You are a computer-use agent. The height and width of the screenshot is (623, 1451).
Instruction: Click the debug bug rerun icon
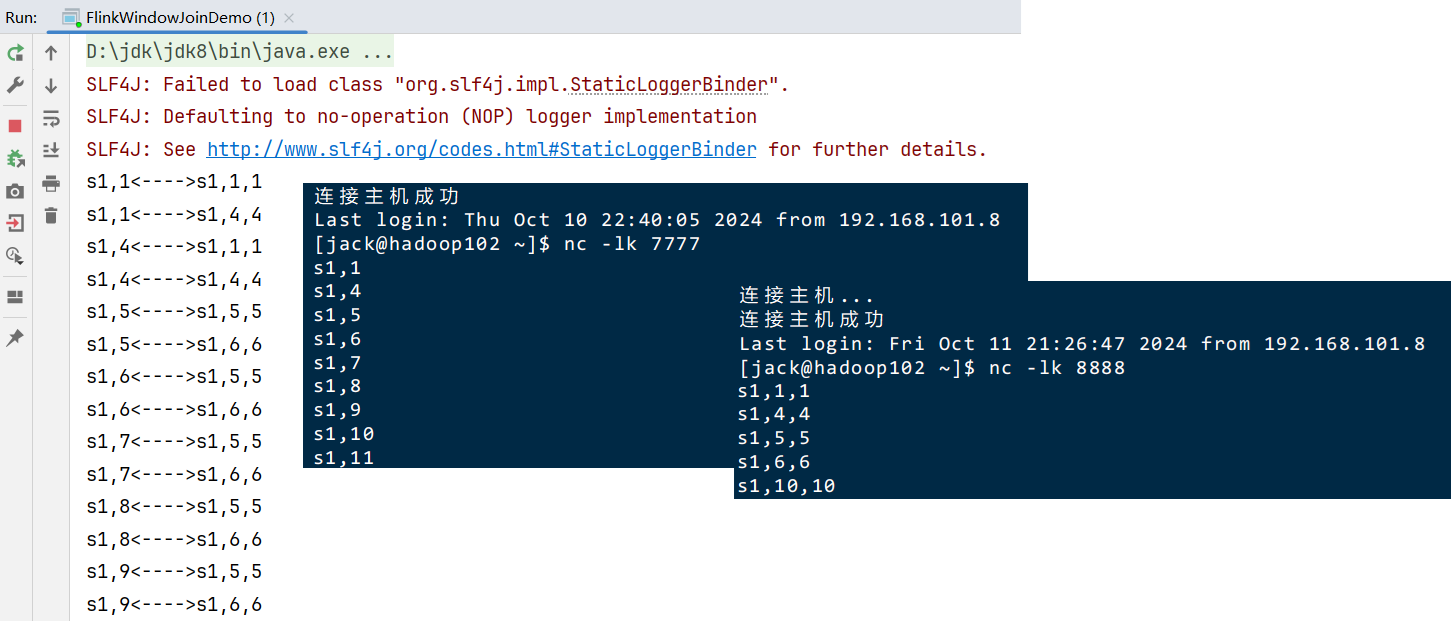pyautogui.click(x=15, y=158)
